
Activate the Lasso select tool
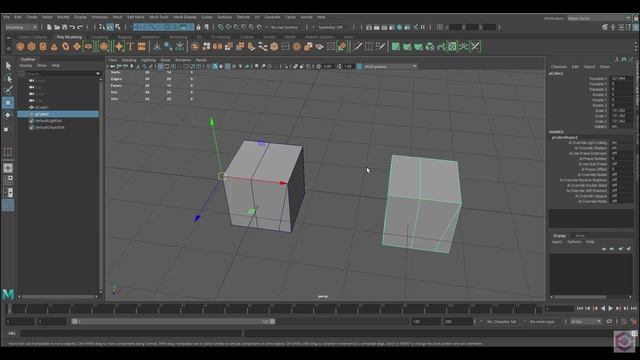click(x=8, y=78)
